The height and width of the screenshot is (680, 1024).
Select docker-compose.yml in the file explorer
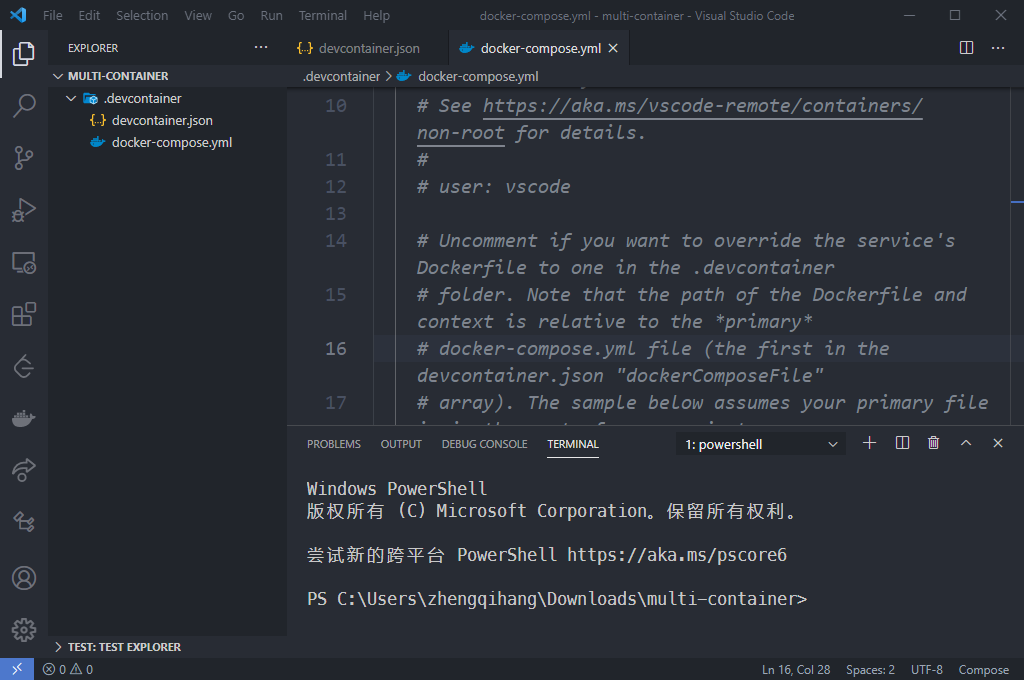click(171, 142)
